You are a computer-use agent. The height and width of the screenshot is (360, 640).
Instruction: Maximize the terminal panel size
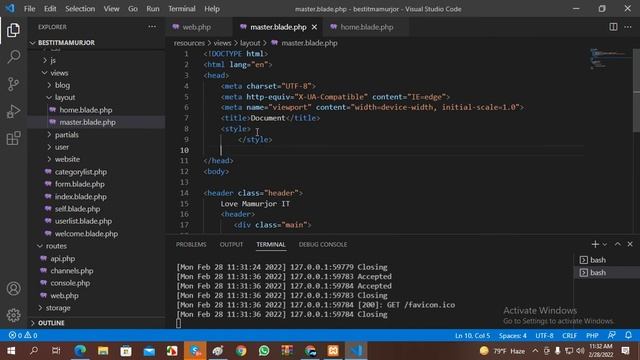coord(618,244)
